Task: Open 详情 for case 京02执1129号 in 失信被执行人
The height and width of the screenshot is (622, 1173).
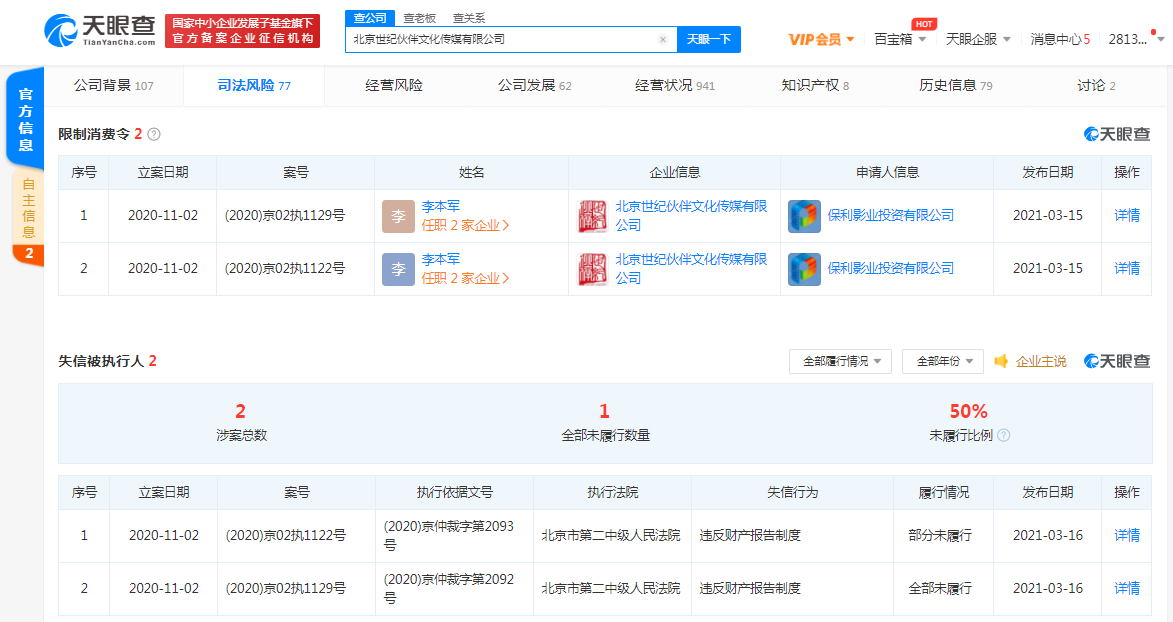Action: pos(1127,589)
